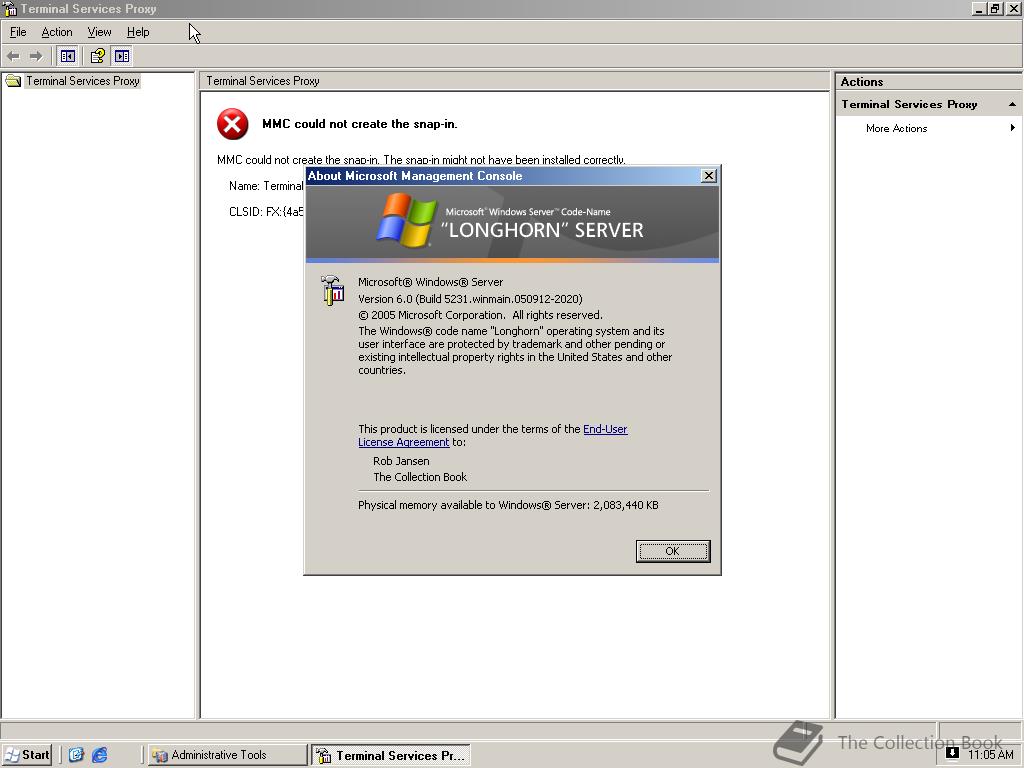Click the MMC toolbox icon in About dialog
1024x768 pixels.
(x=332, y=291)
